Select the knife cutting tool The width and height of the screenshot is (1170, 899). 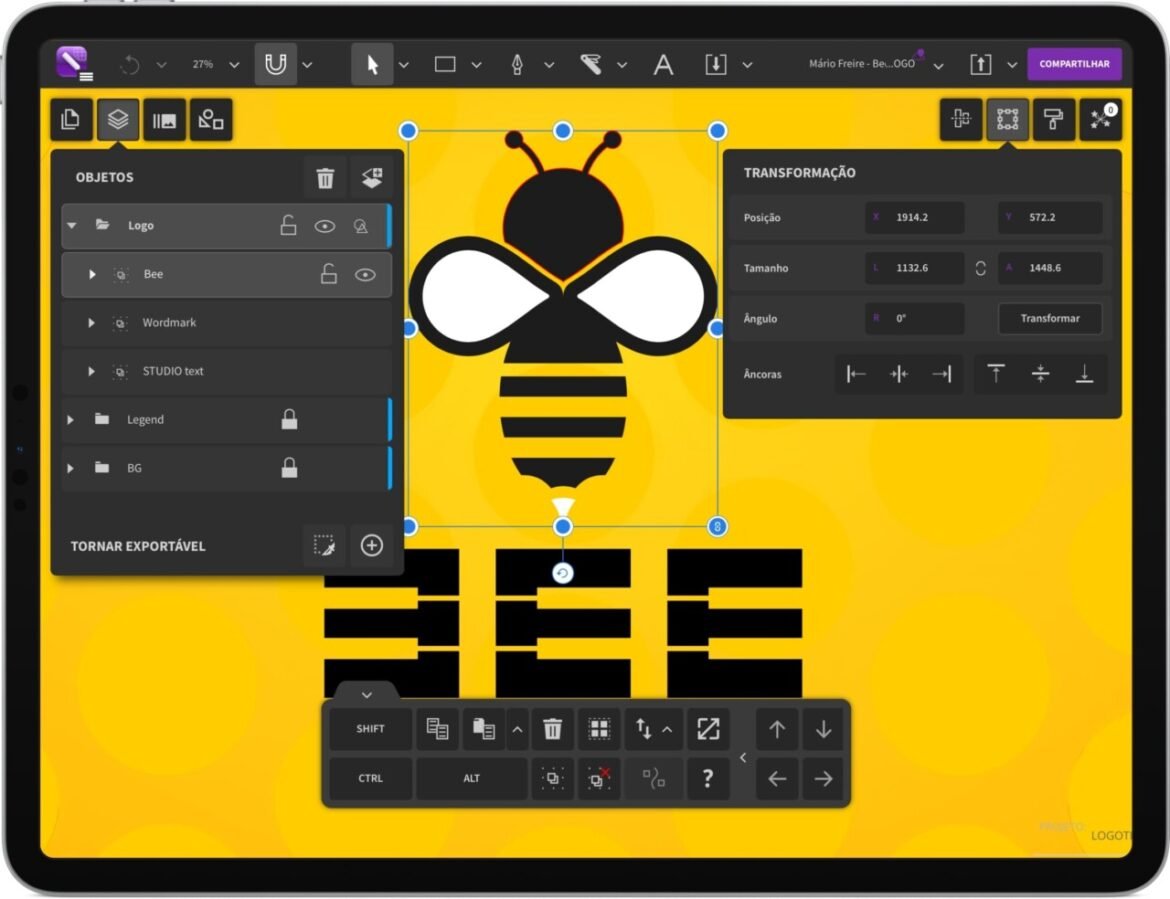tap(591, 64)
